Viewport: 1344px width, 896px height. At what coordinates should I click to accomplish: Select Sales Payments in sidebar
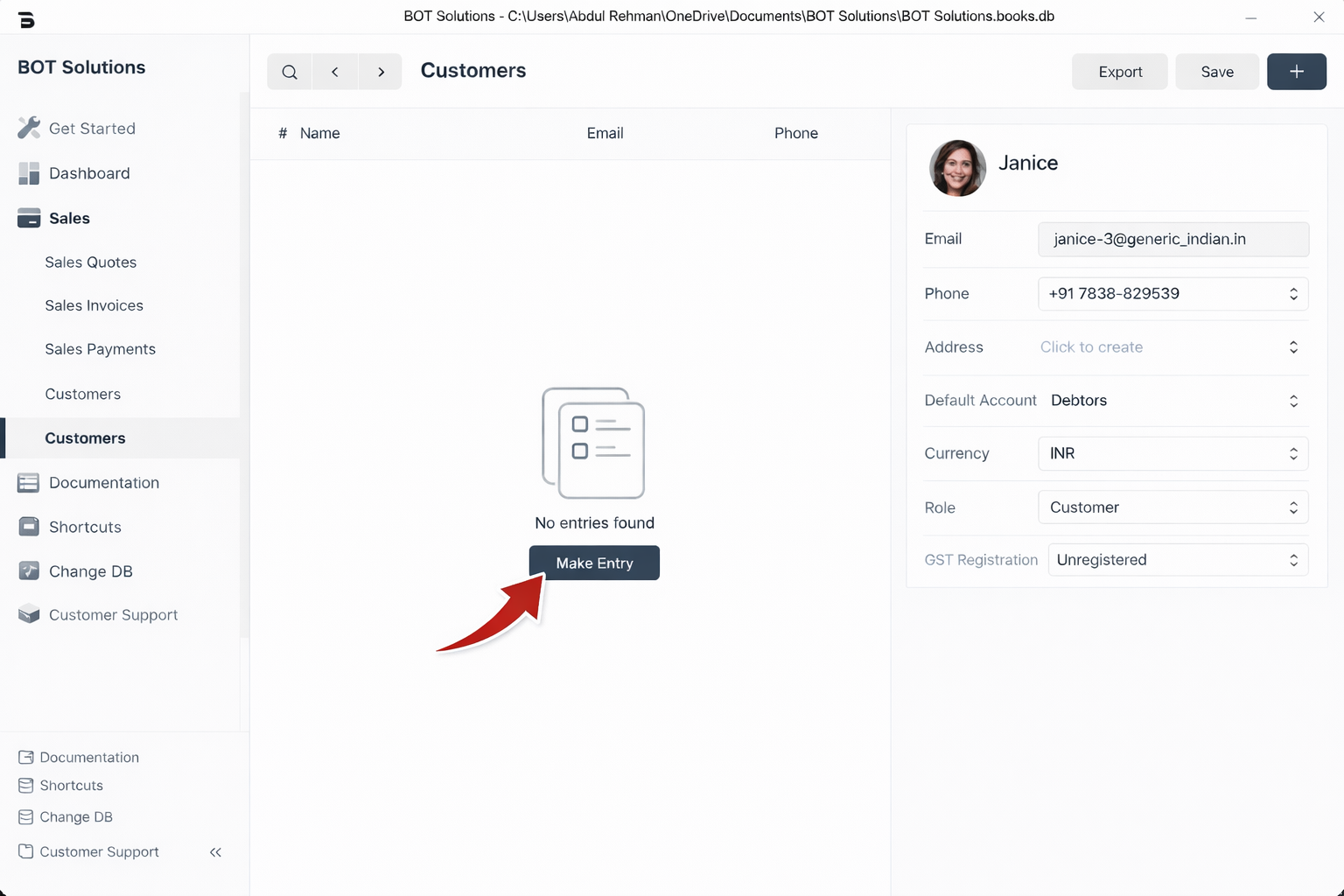click(x=100, y=349)
